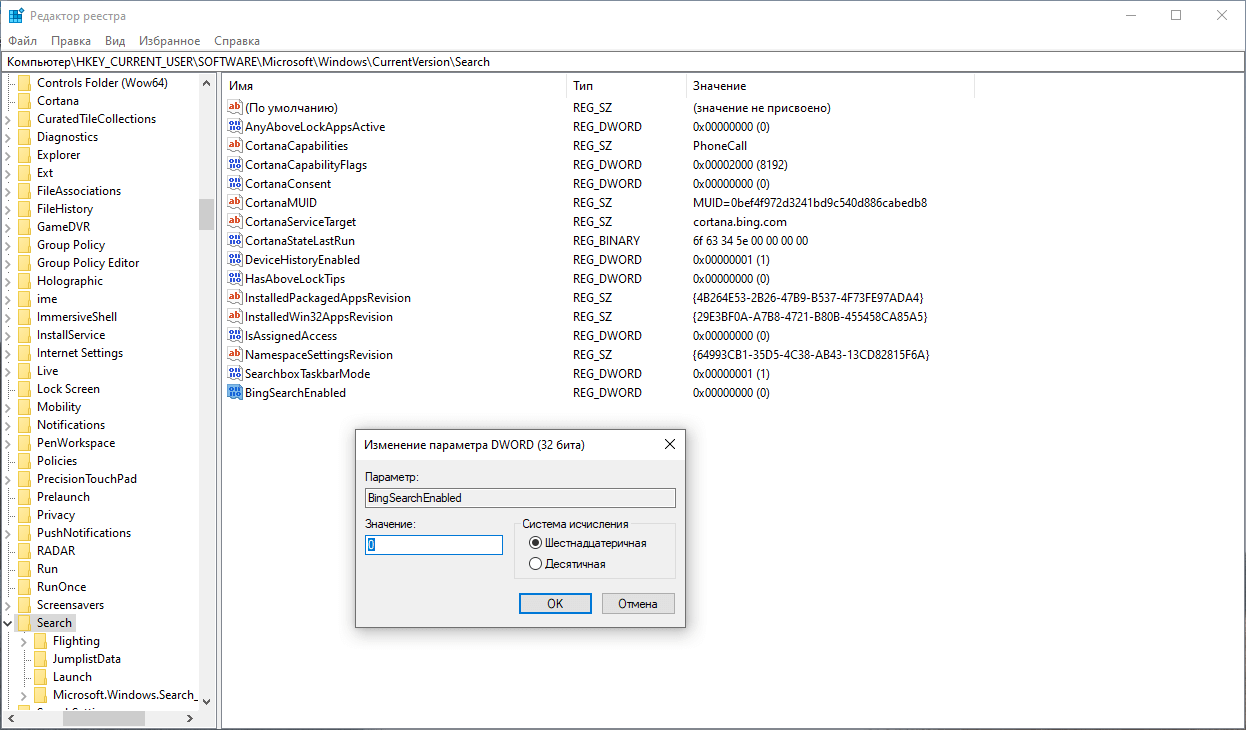Click the SearchboxTaskbarMode DWORD icon
Viewport: 1246px width, 730px height.
(x=235, y=374)
